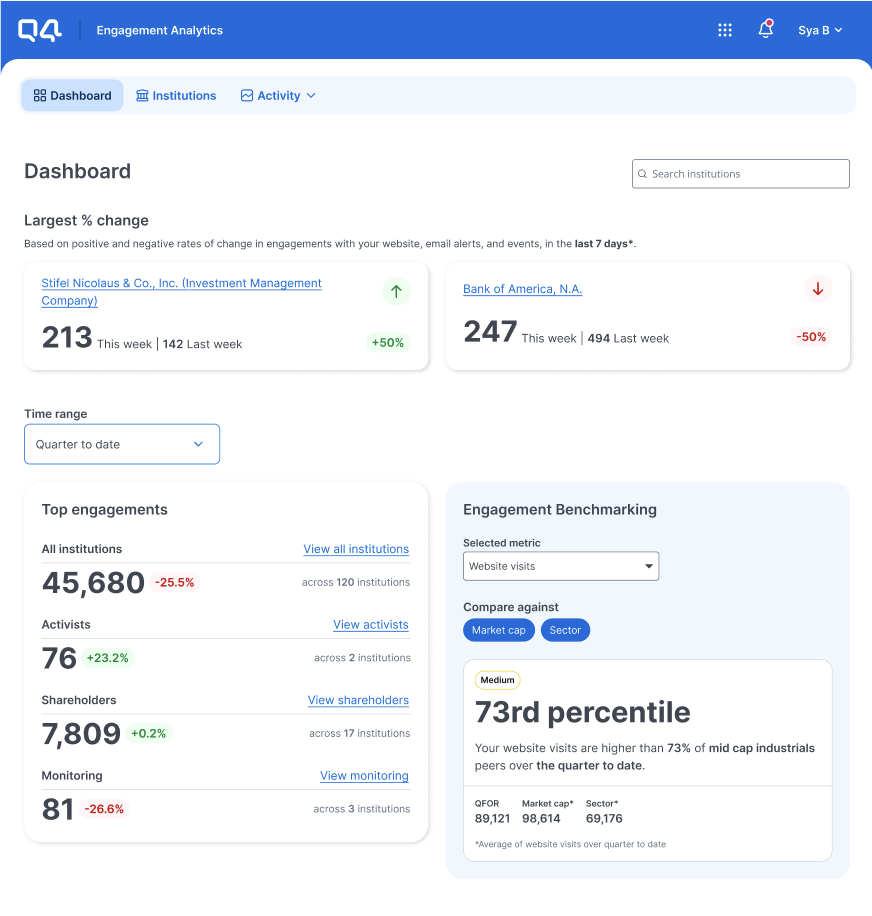Image resolution: width=872 pixels, height=916 pixels.
Task: Open the notifications bell
Action: point(766,30)
